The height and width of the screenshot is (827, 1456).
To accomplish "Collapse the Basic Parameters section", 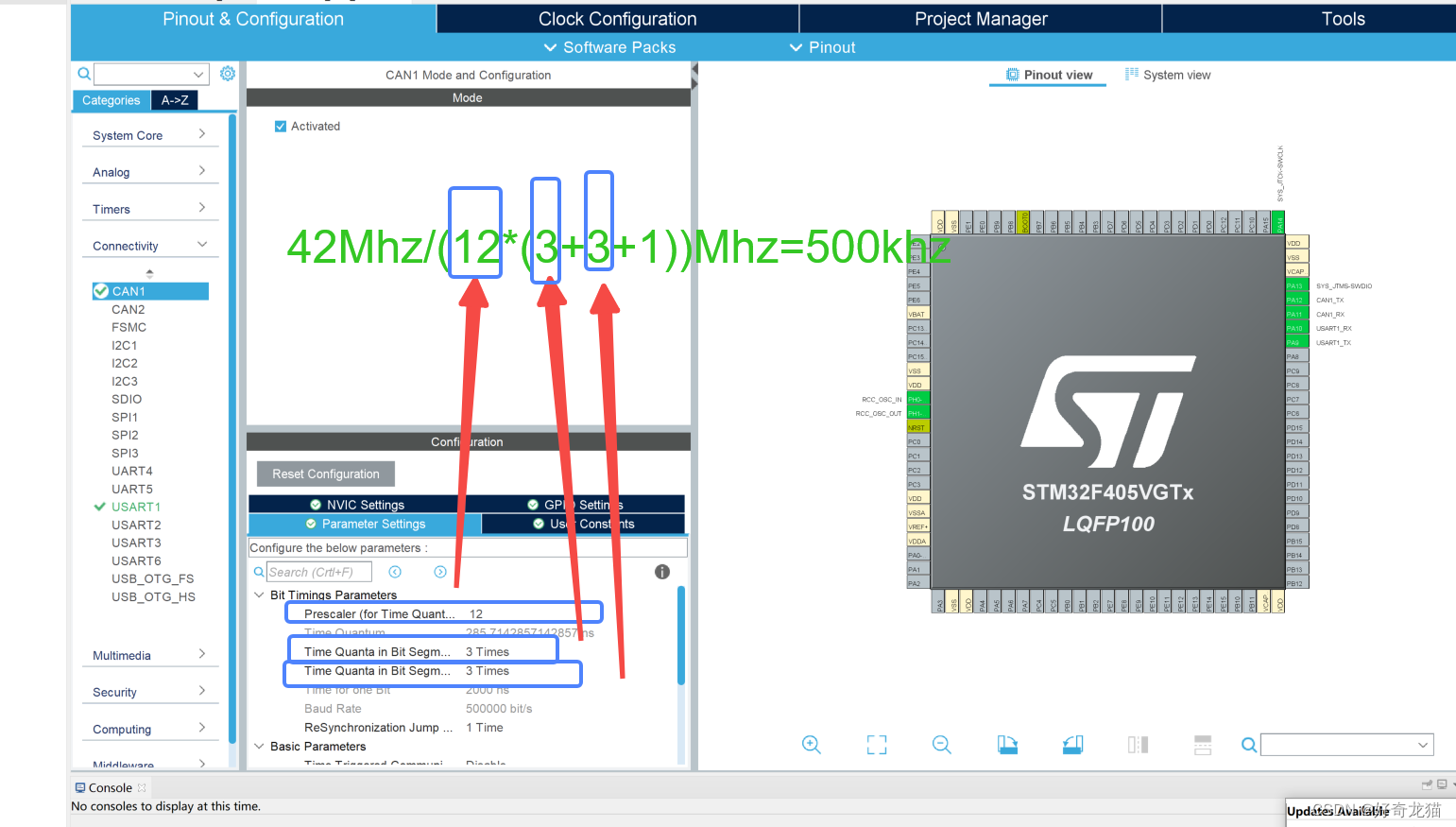I will (x=259, y=746).
